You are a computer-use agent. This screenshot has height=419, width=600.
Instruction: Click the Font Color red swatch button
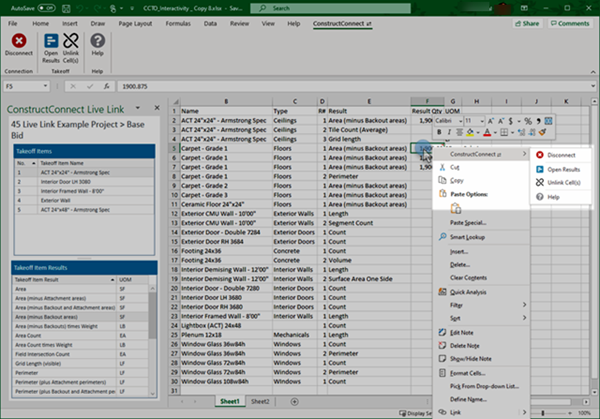(487, 132)
